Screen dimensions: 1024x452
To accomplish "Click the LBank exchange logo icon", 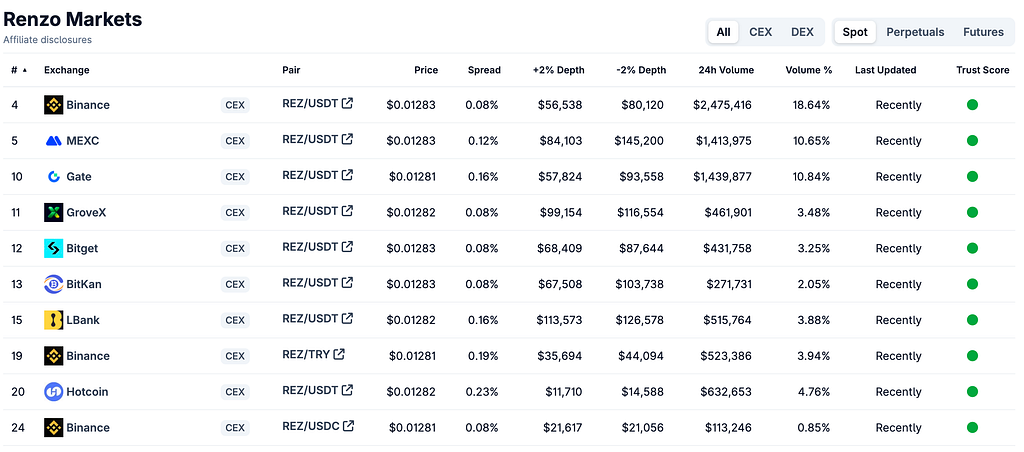I will point(54,320).
